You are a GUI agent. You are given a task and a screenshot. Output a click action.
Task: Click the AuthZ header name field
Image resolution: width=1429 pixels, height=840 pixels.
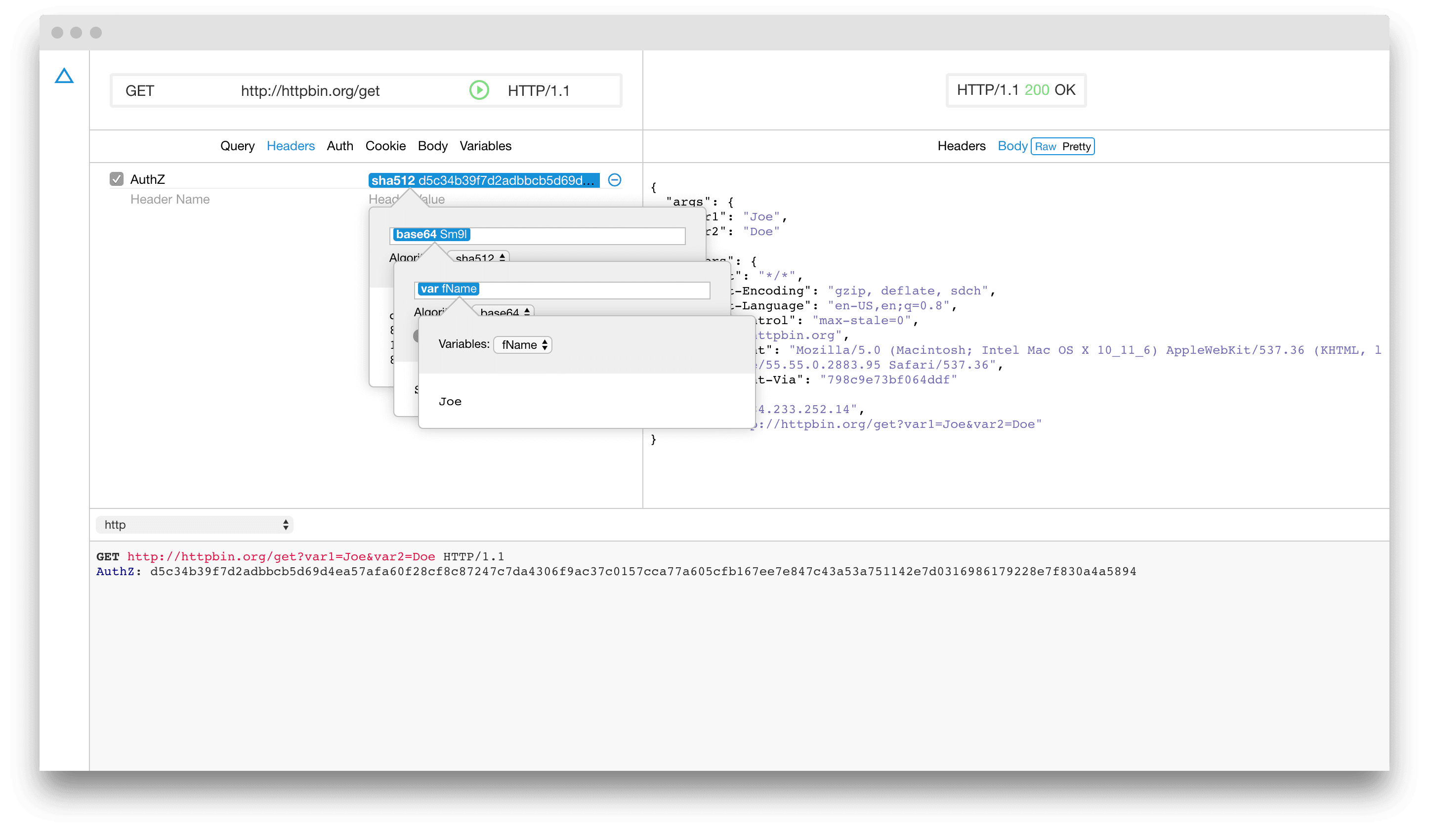tap(147, 179)
